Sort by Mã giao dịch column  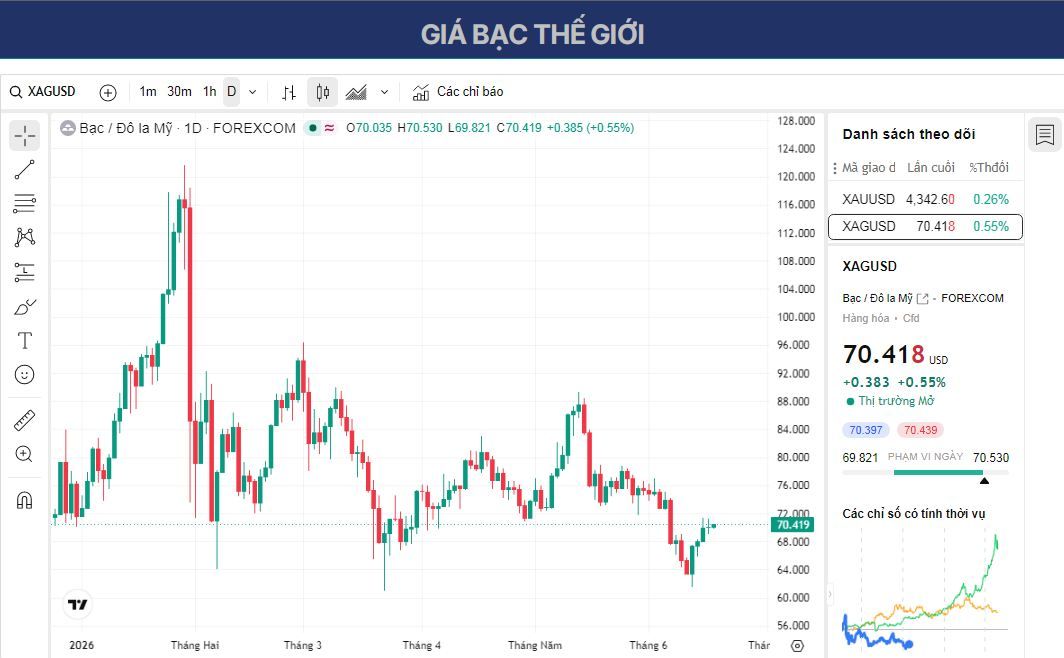point(869,168)
